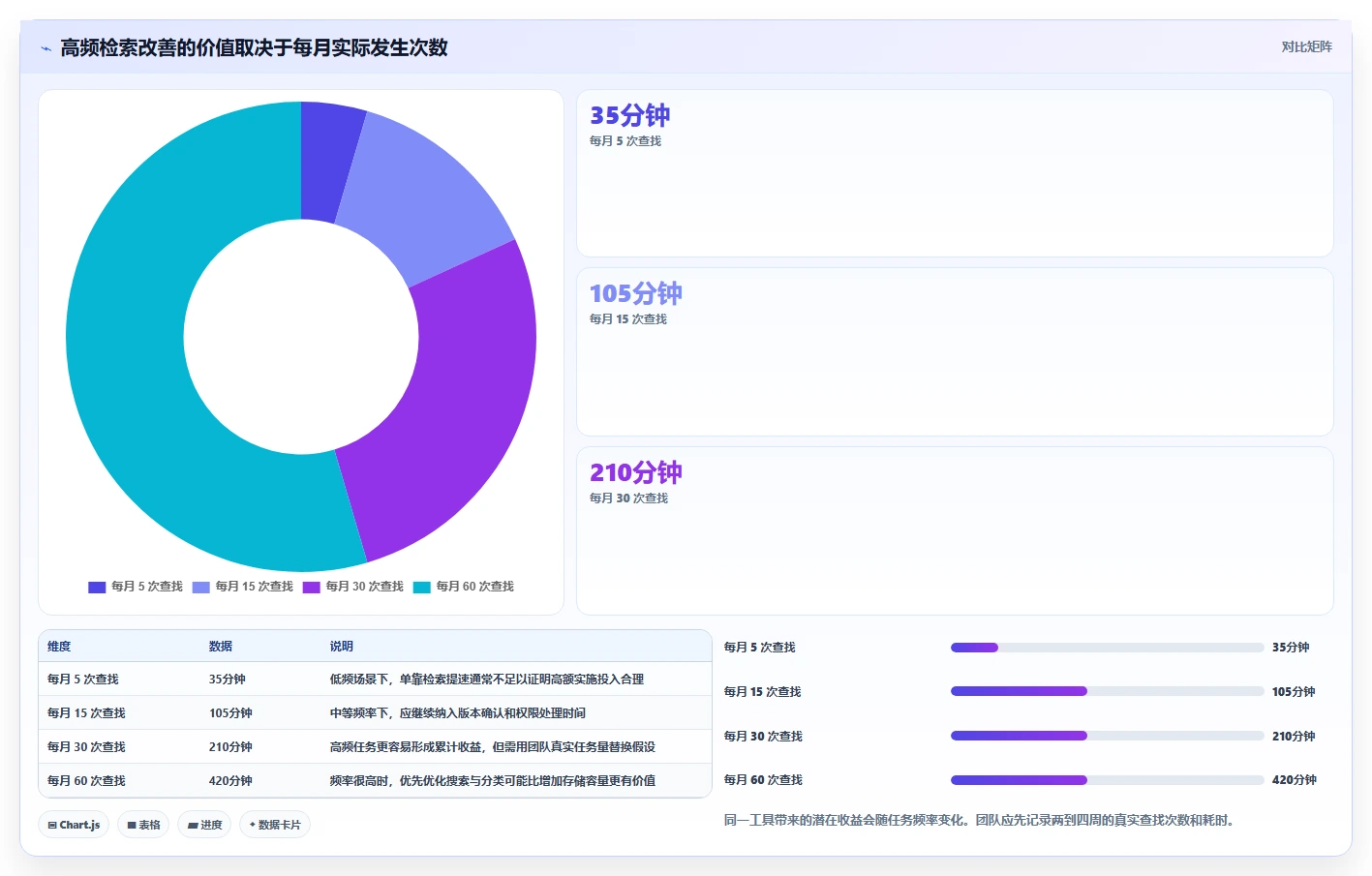Click the title 高频检索改善的价值取决于每月实际发生次数
1372x876 pixels.
coord(255,48)
